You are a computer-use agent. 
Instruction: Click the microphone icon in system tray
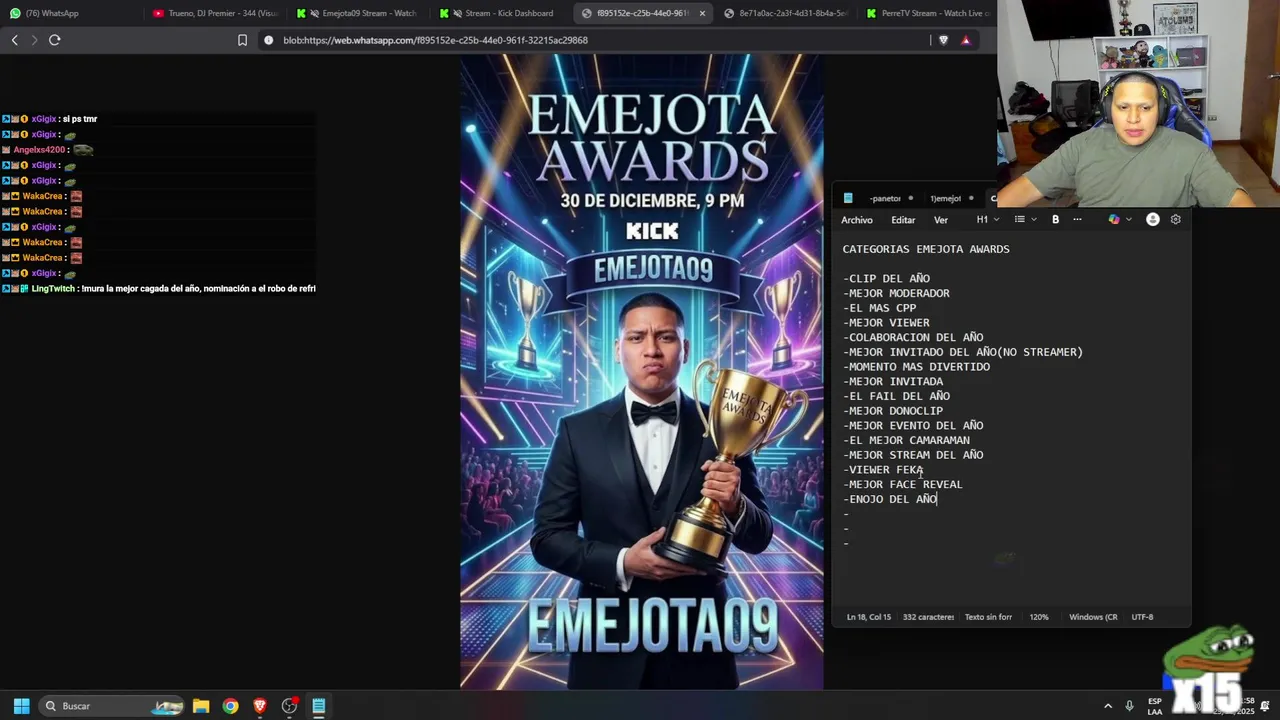coord(1130,706)
